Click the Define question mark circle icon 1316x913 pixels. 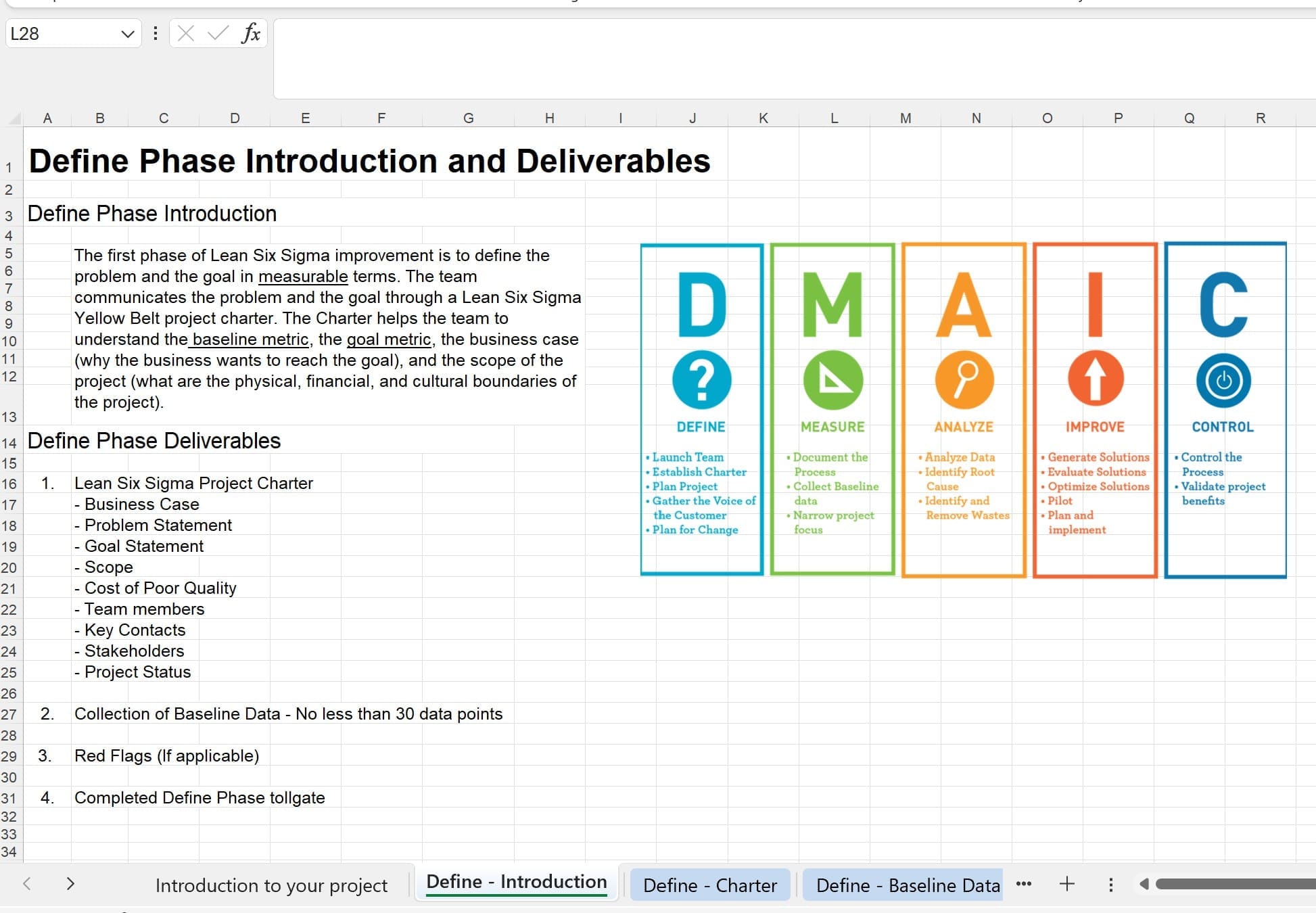tap(701, 379)
